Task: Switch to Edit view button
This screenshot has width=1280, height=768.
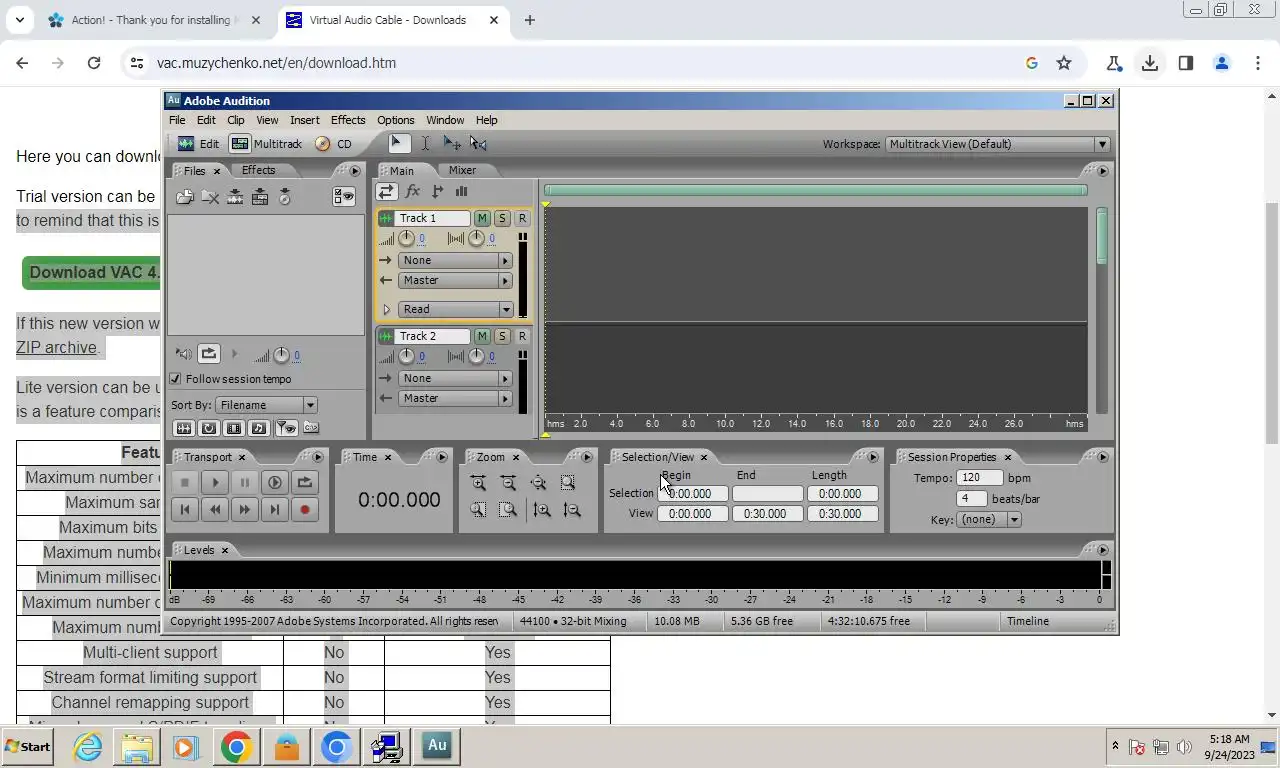Action: pyautogui.click(x=198, y=144)
